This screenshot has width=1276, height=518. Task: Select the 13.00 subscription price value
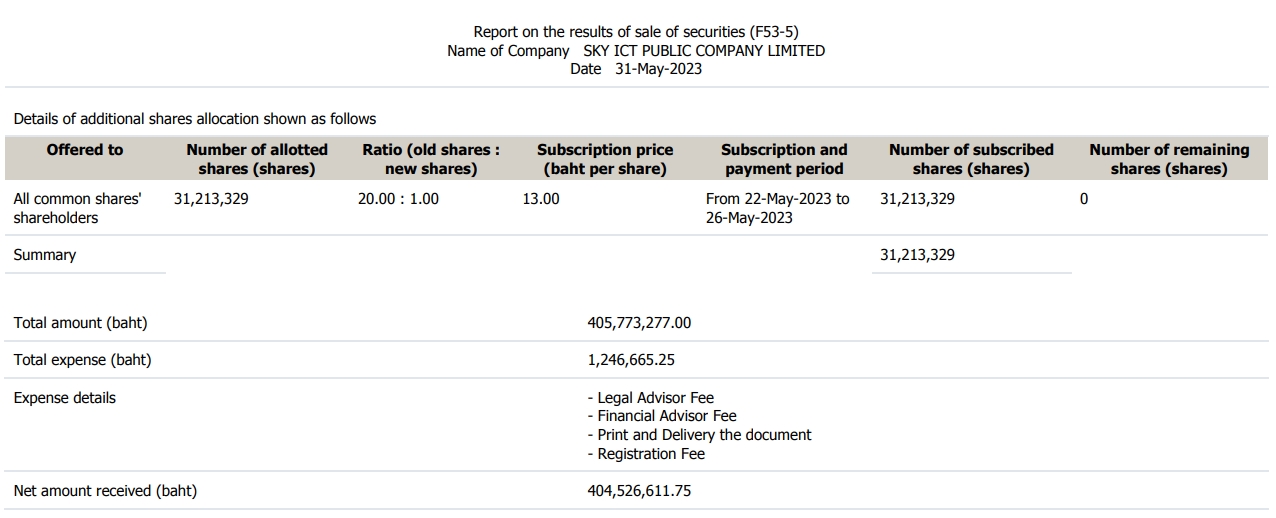541,199
